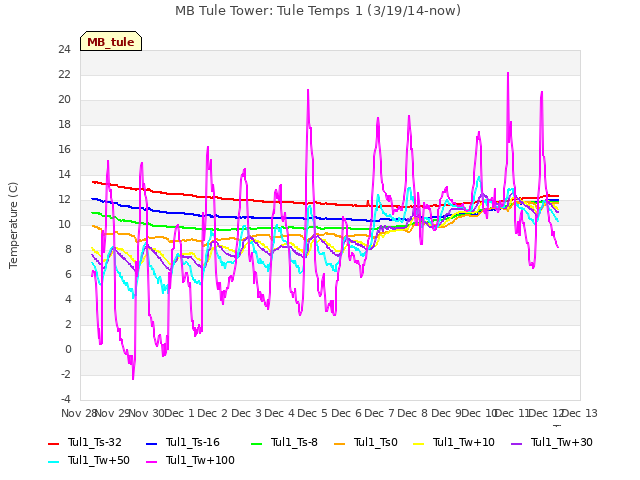The height and width of the screenshot is (480, 640).
Task: Click the green Tul1_Ts-8 legend swatch
Action: pos(256,443)
